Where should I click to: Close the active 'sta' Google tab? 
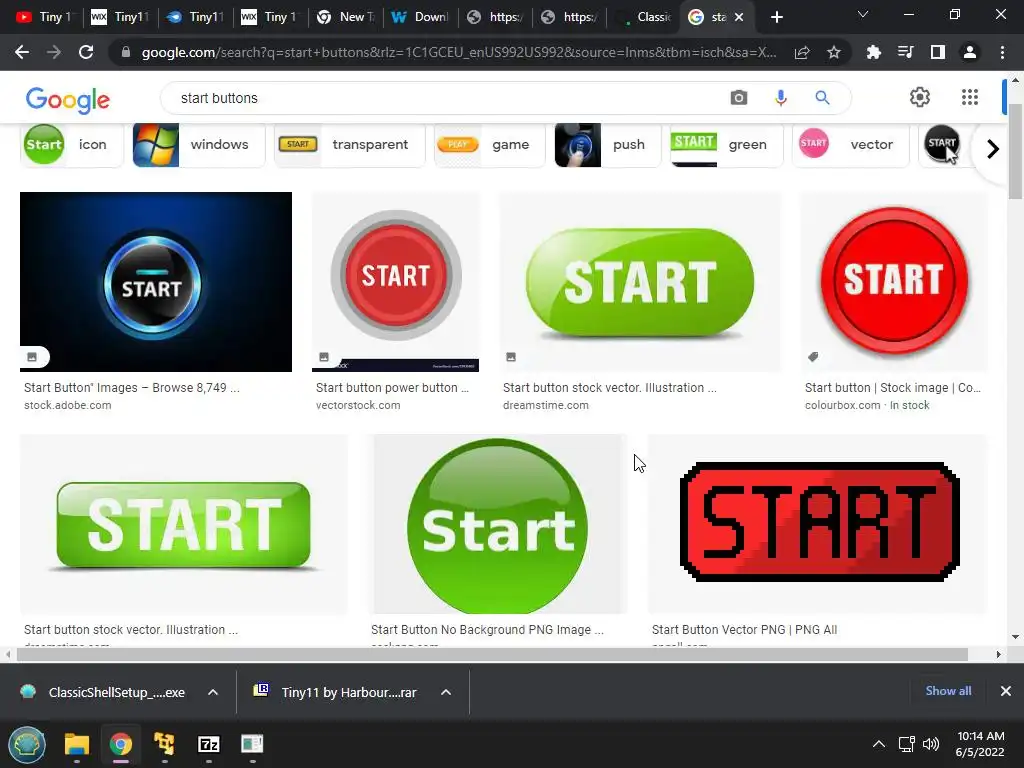point(739,17)
